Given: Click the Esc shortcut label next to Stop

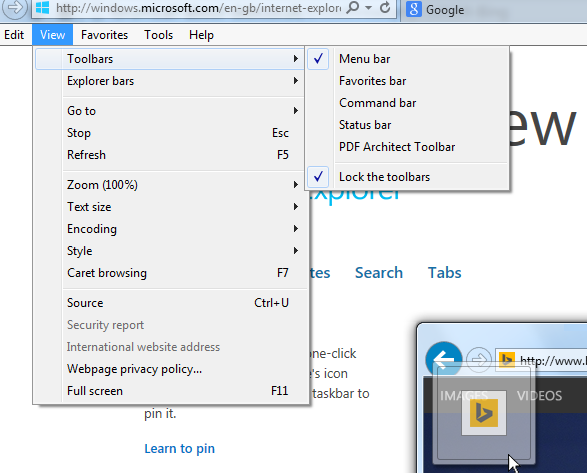Looking at the screenshot, I should coord(280,133).
